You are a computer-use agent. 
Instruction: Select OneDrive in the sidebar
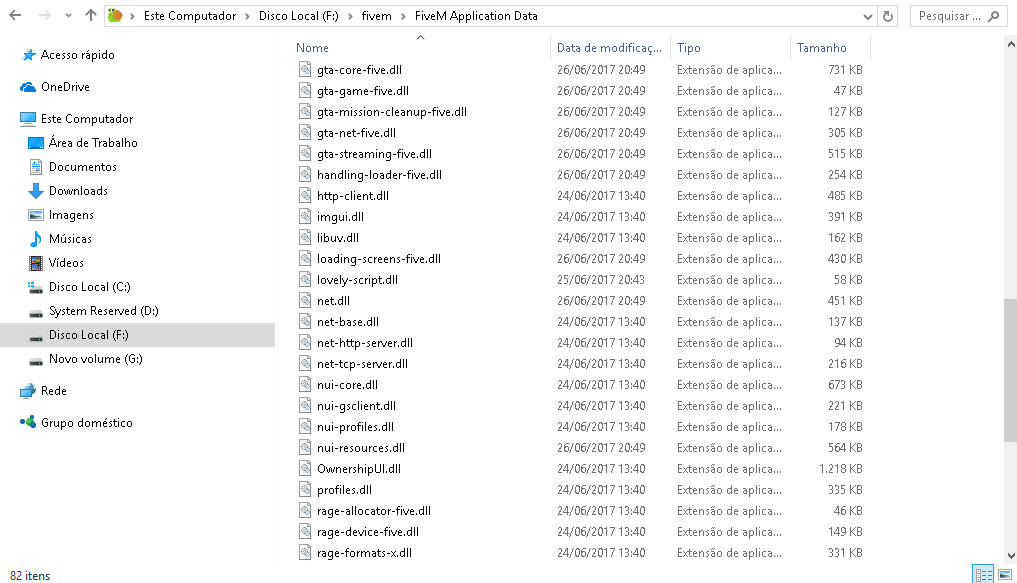coord(65,87)
